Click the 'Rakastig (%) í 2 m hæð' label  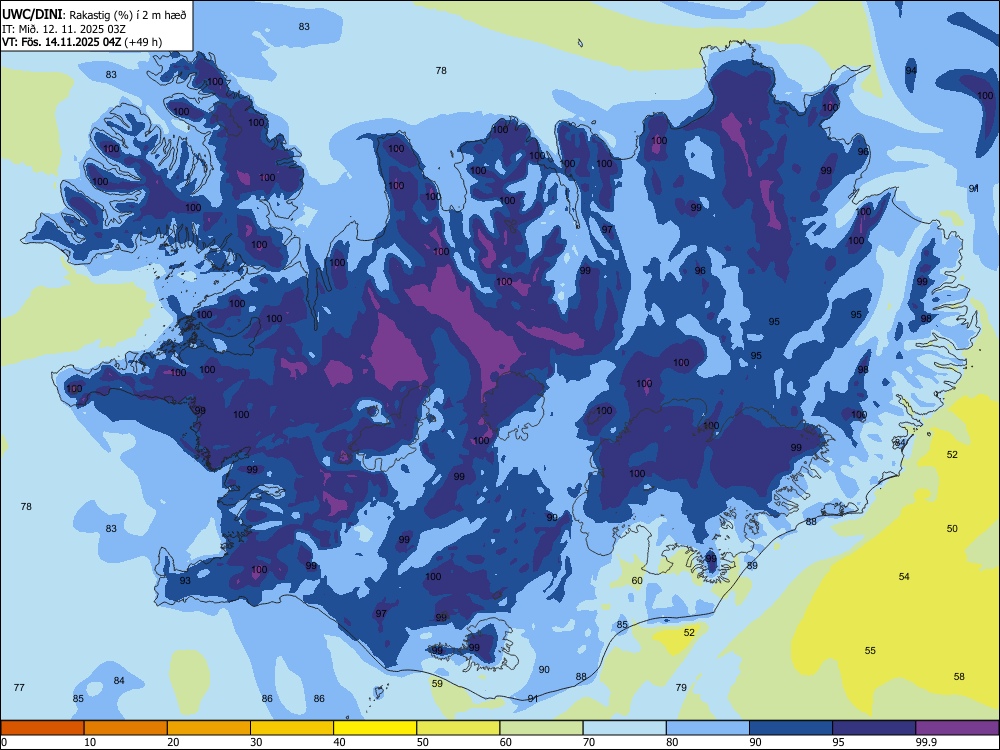tap(128, 15)
